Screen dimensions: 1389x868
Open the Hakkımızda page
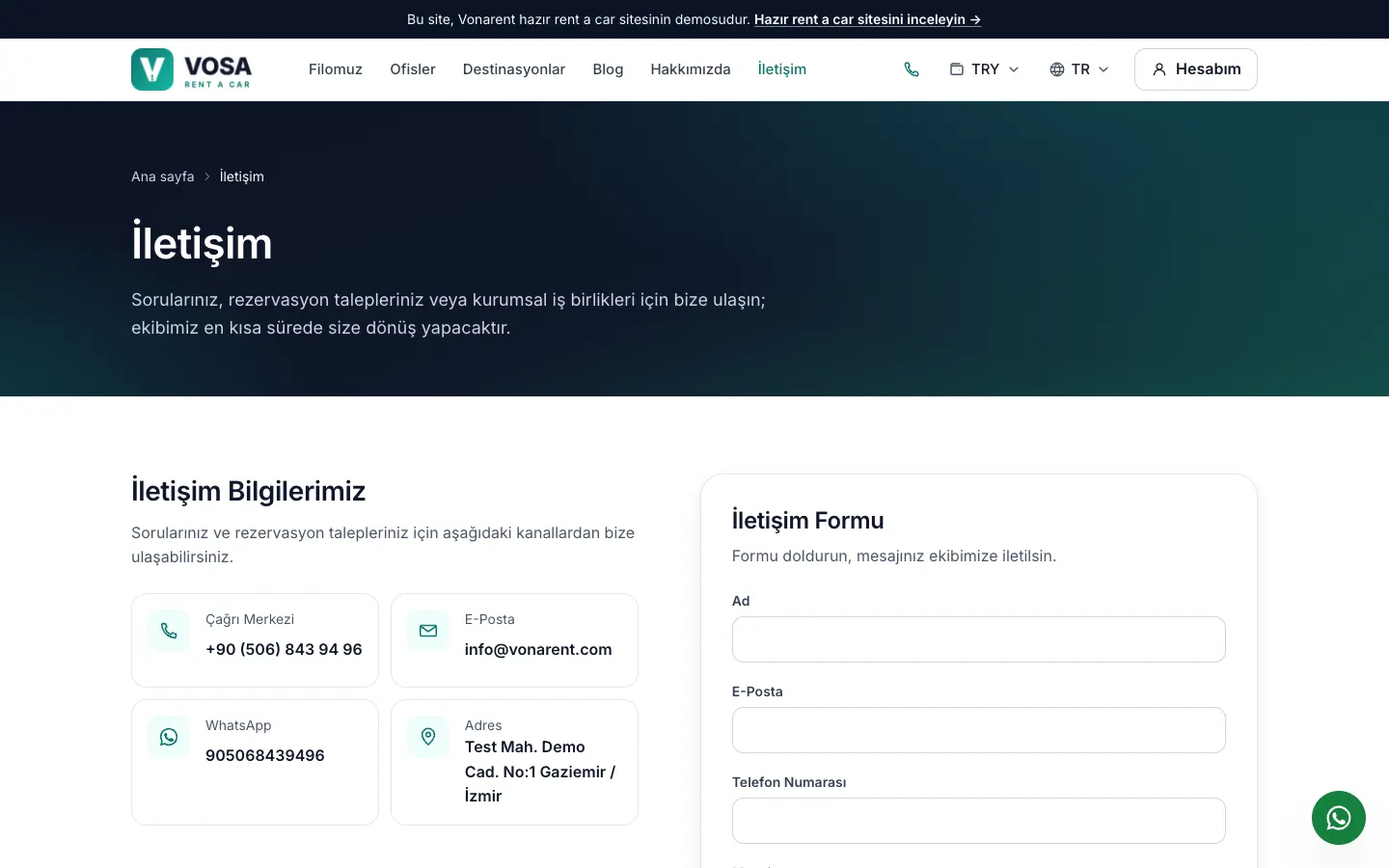tap(691, 69)
